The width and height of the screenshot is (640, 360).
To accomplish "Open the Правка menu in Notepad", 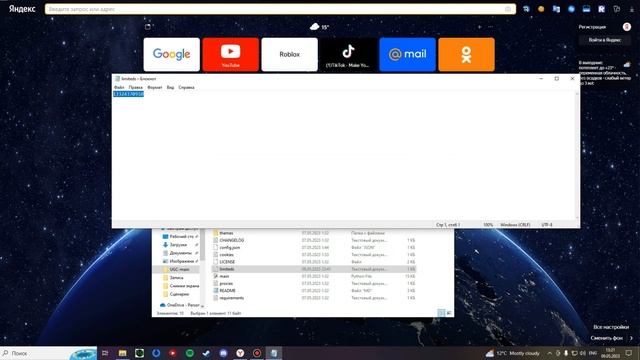I will point(136,87).
